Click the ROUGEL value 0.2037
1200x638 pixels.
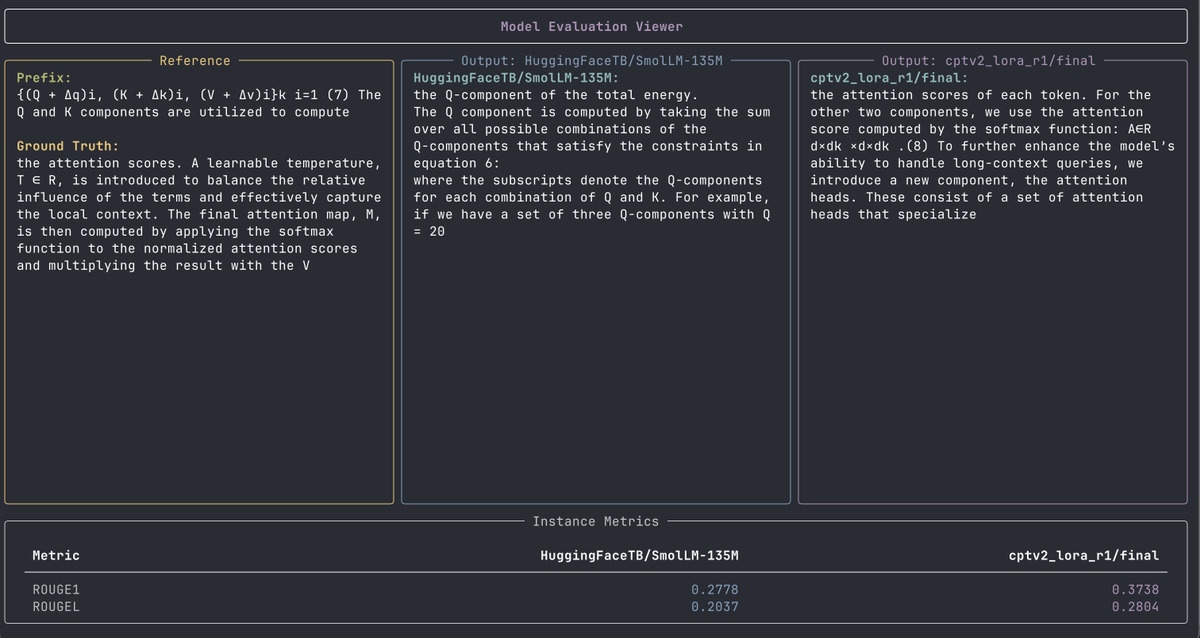(715, 606)
